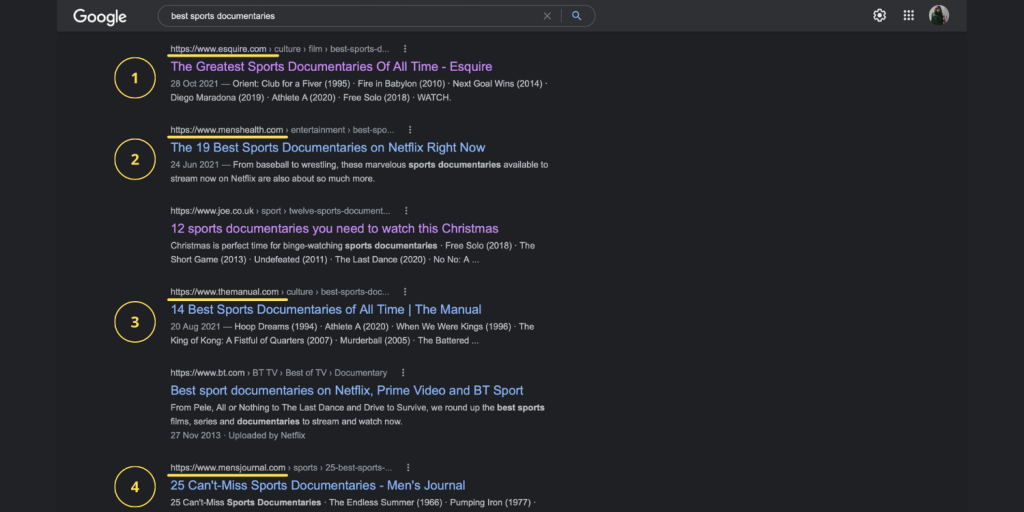Click snippet starting From Pele, All or Nothing

pyautogui.click(x=357, y=415)
